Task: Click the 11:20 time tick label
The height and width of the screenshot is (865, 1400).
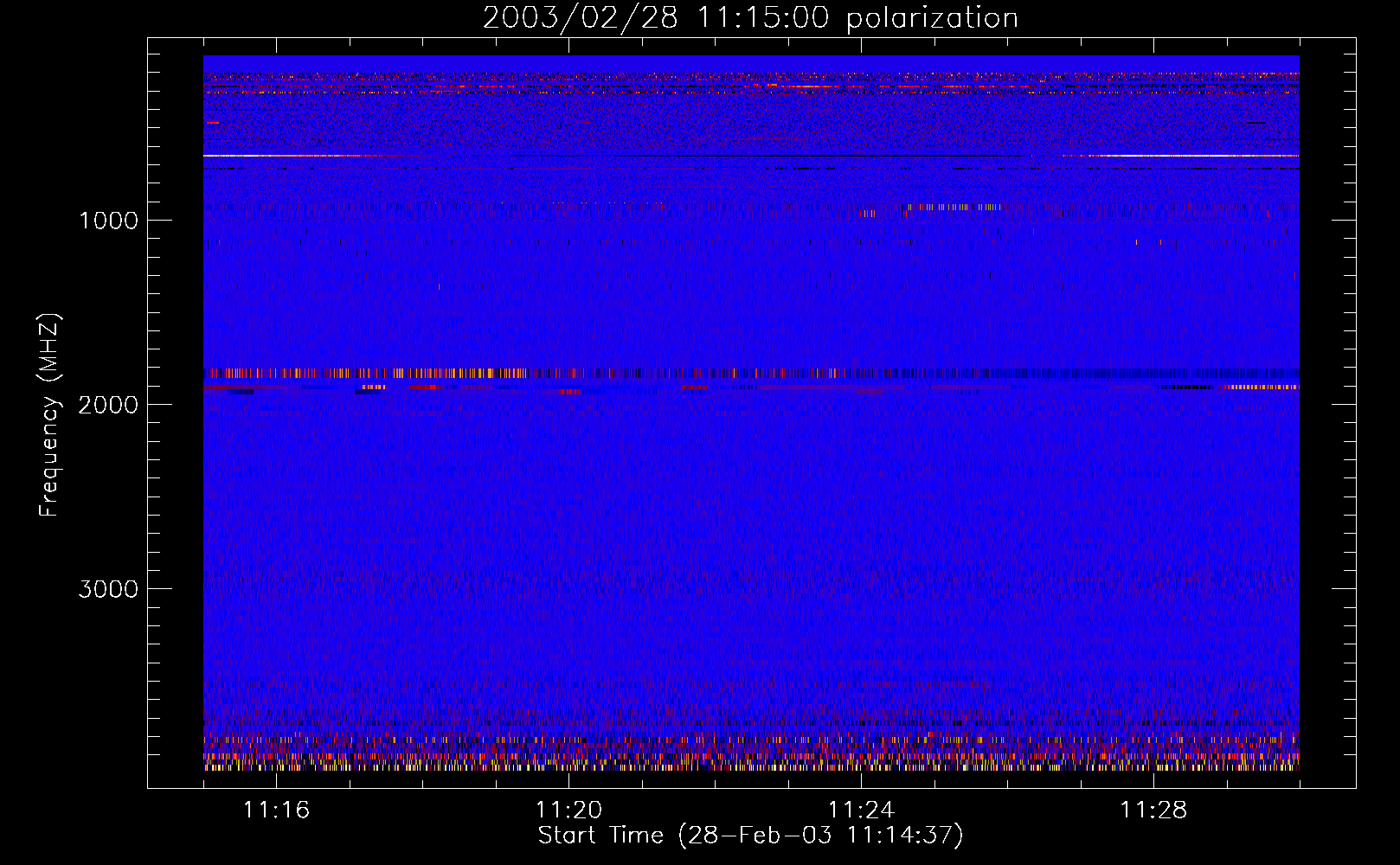Action: 568,811
